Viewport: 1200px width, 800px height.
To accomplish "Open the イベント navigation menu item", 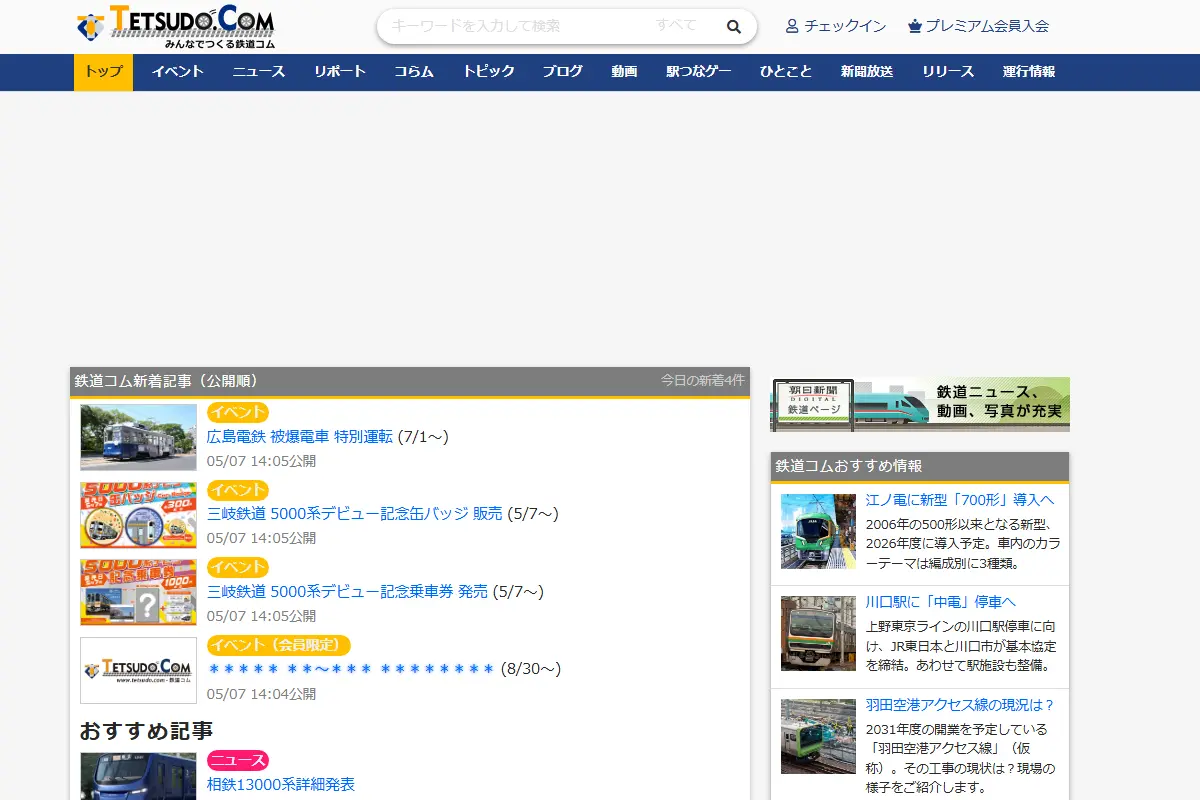I will click(177, 72).
